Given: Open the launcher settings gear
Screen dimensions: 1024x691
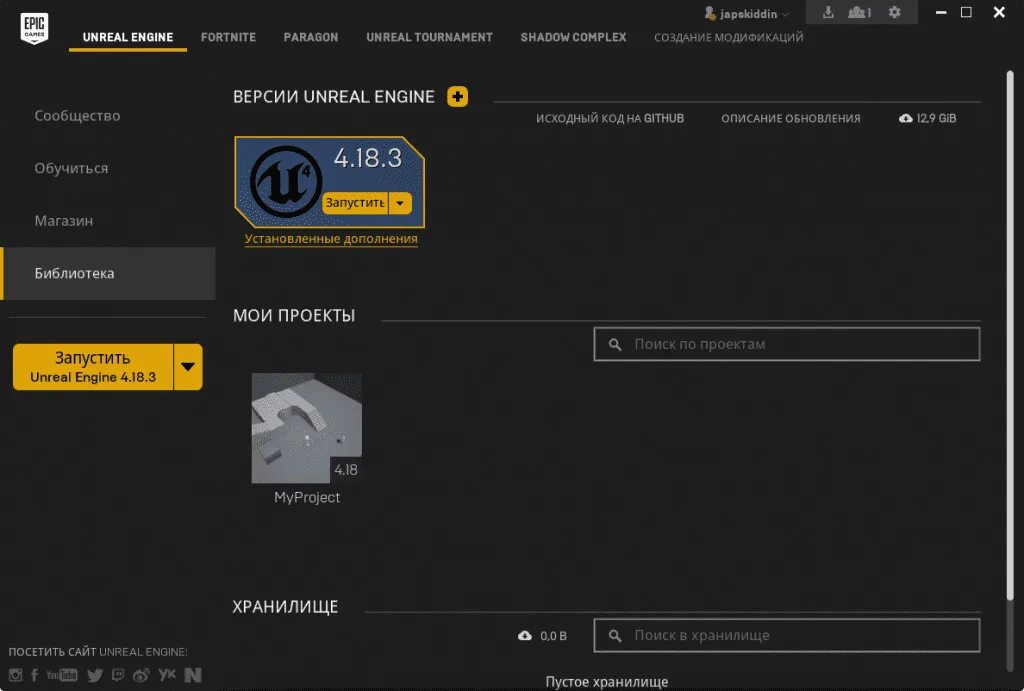Looking at the screenshot, I should (895, 12).
